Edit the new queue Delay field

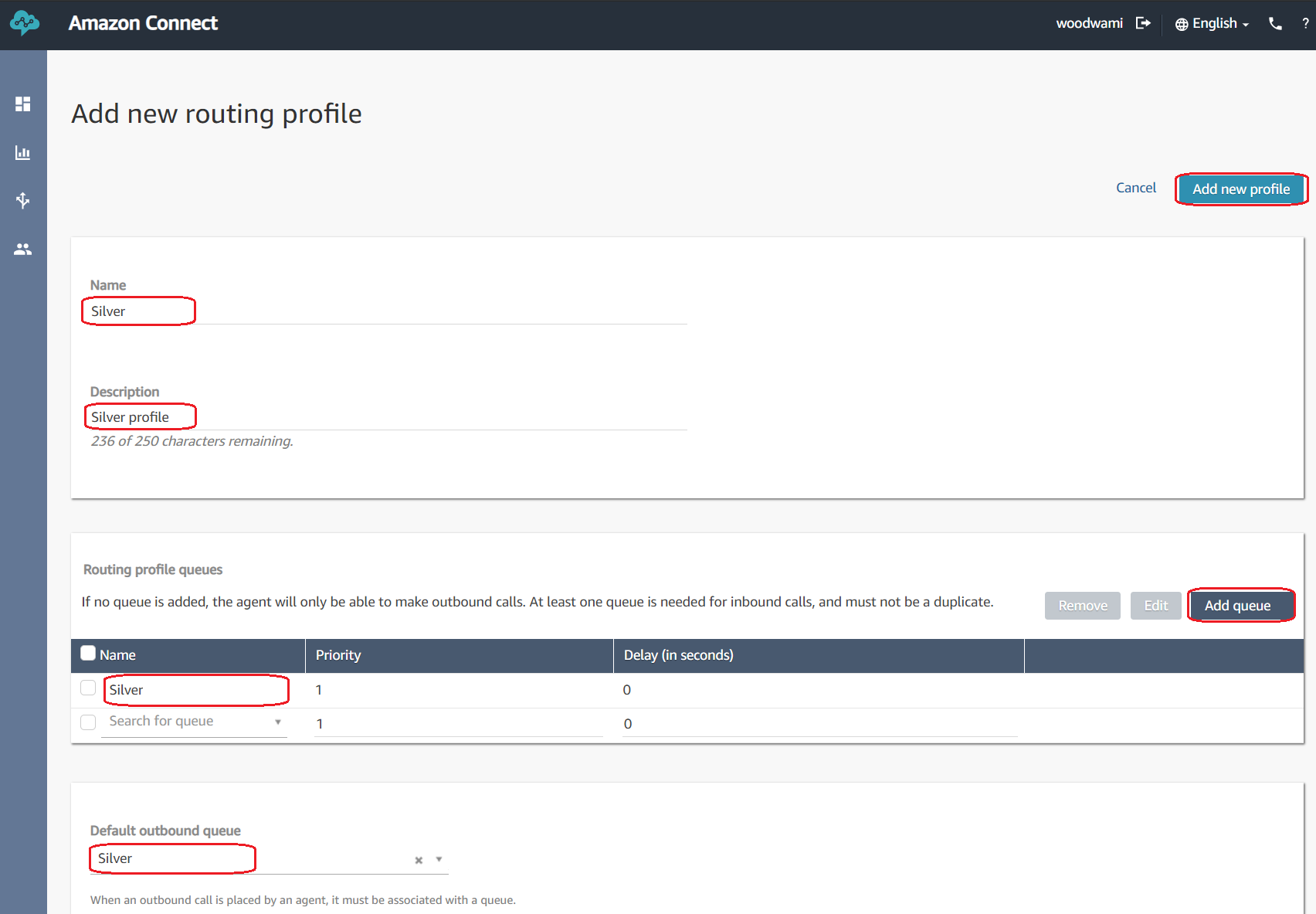click(x=820, y=724)
